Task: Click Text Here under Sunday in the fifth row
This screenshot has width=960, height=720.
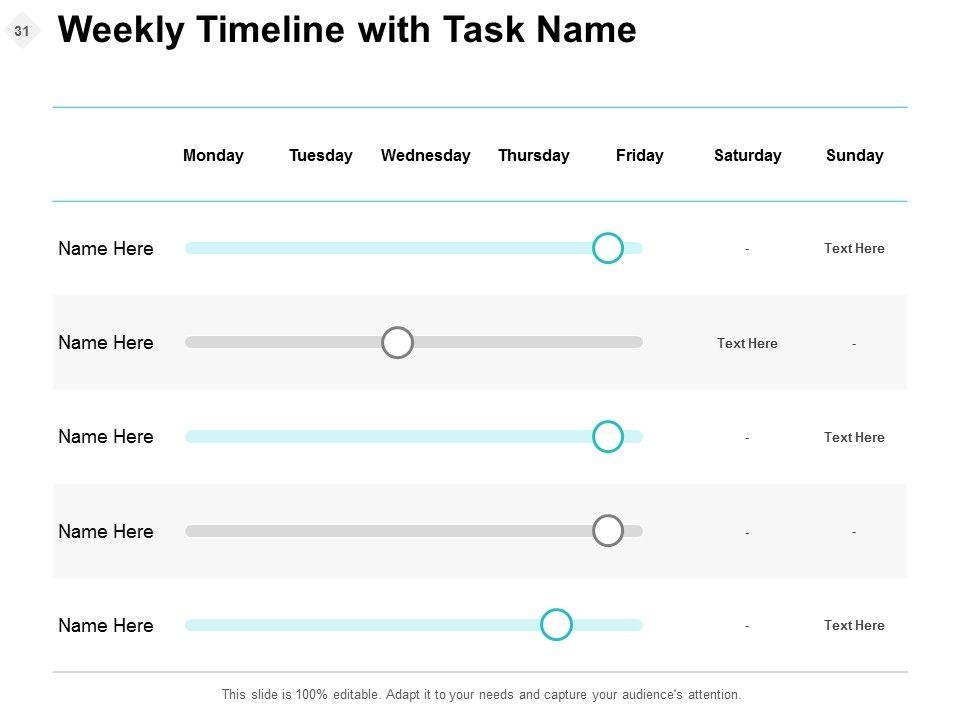Action: 854,625
